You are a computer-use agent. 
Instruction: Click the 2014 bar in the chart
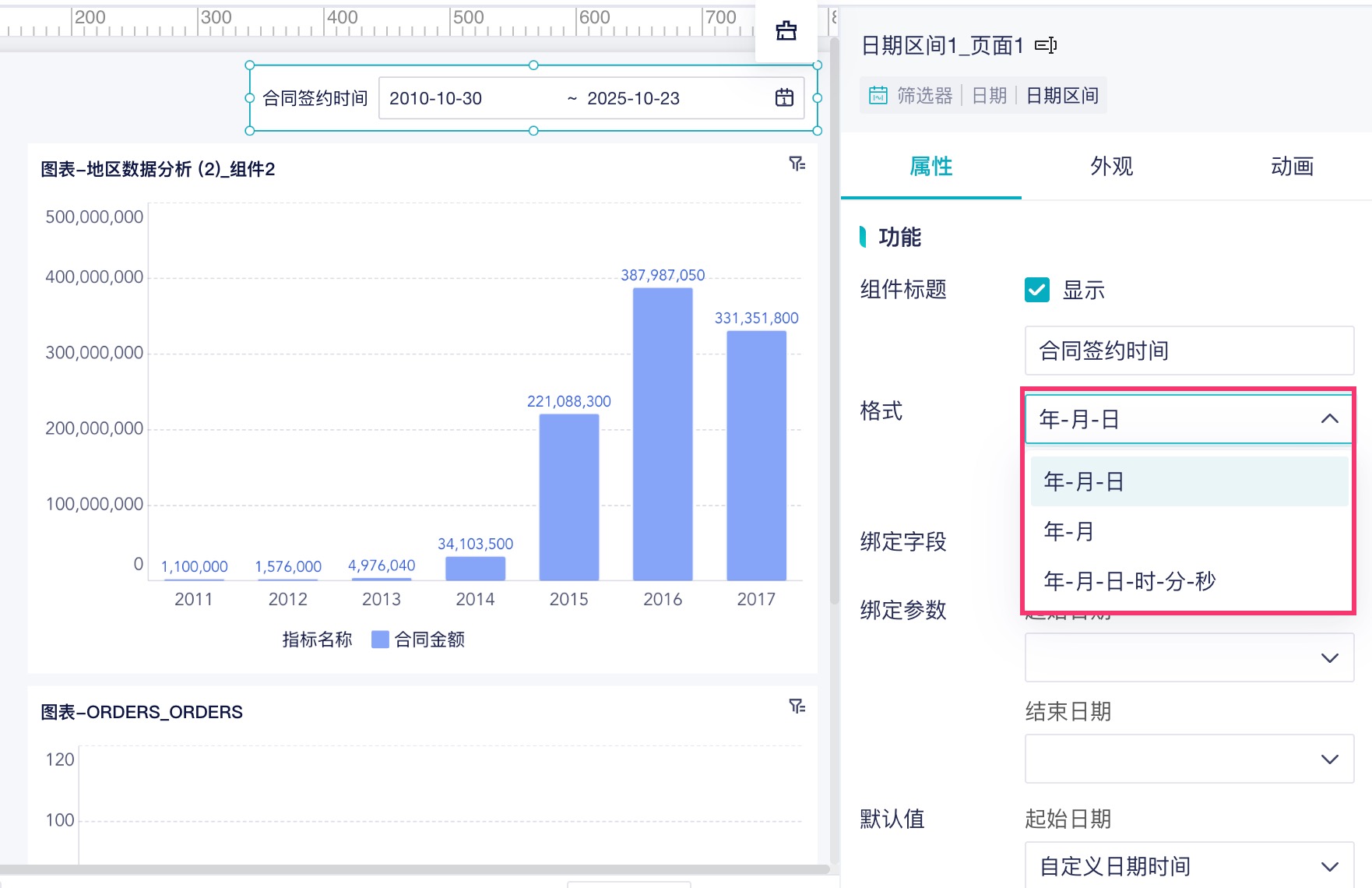tap(475, 569)
